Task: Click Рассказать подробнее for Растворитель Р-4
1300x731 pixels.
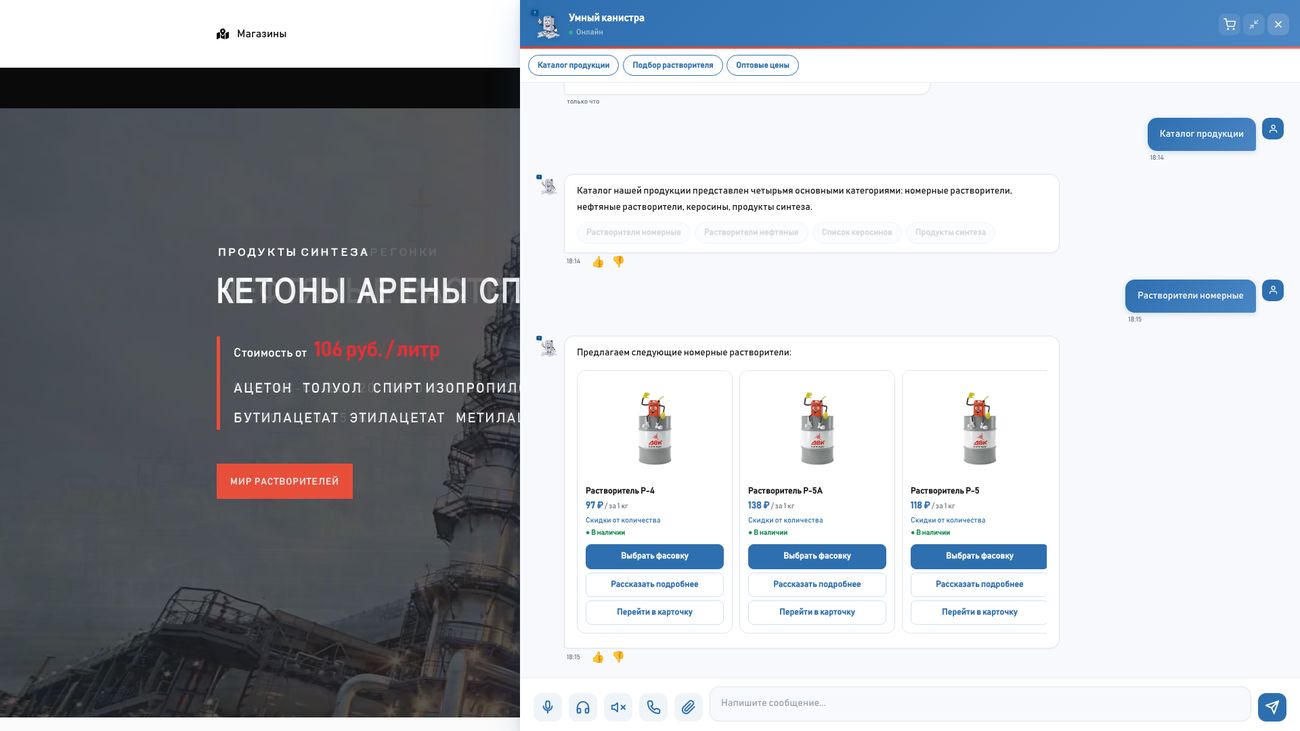Action: [x=655, y=584]
